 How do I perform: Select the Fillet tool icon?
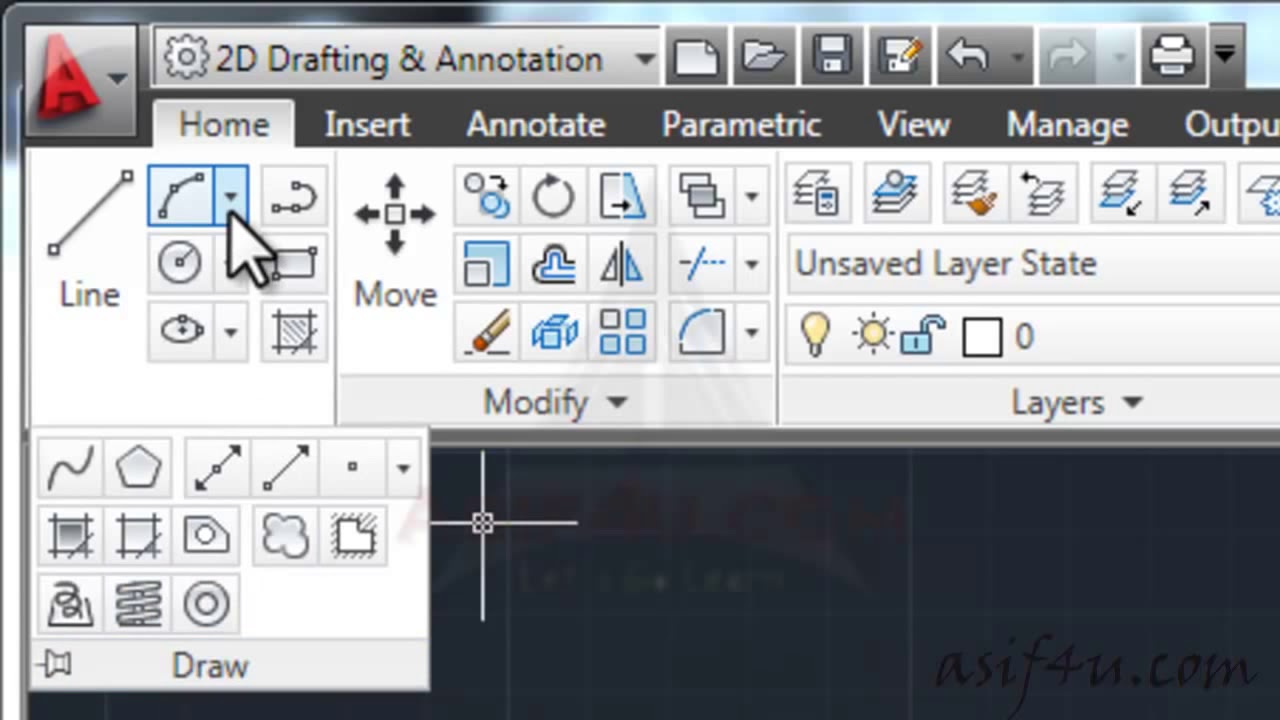(701, 331)
